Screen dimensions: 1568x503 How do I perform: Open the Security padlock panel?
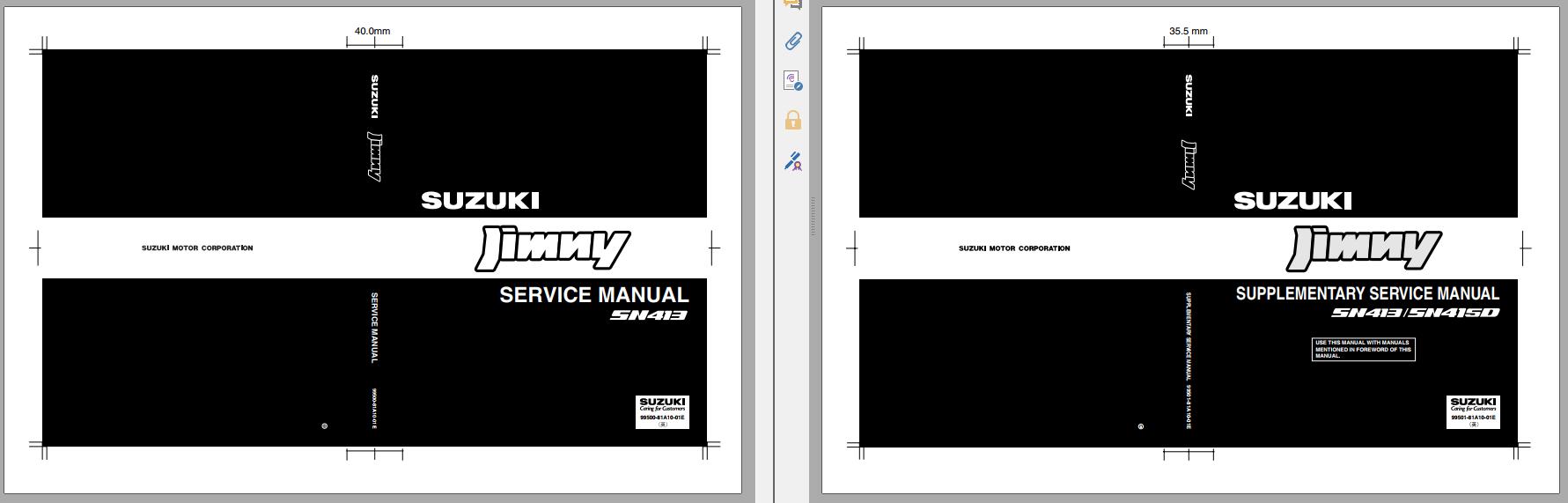793,120
